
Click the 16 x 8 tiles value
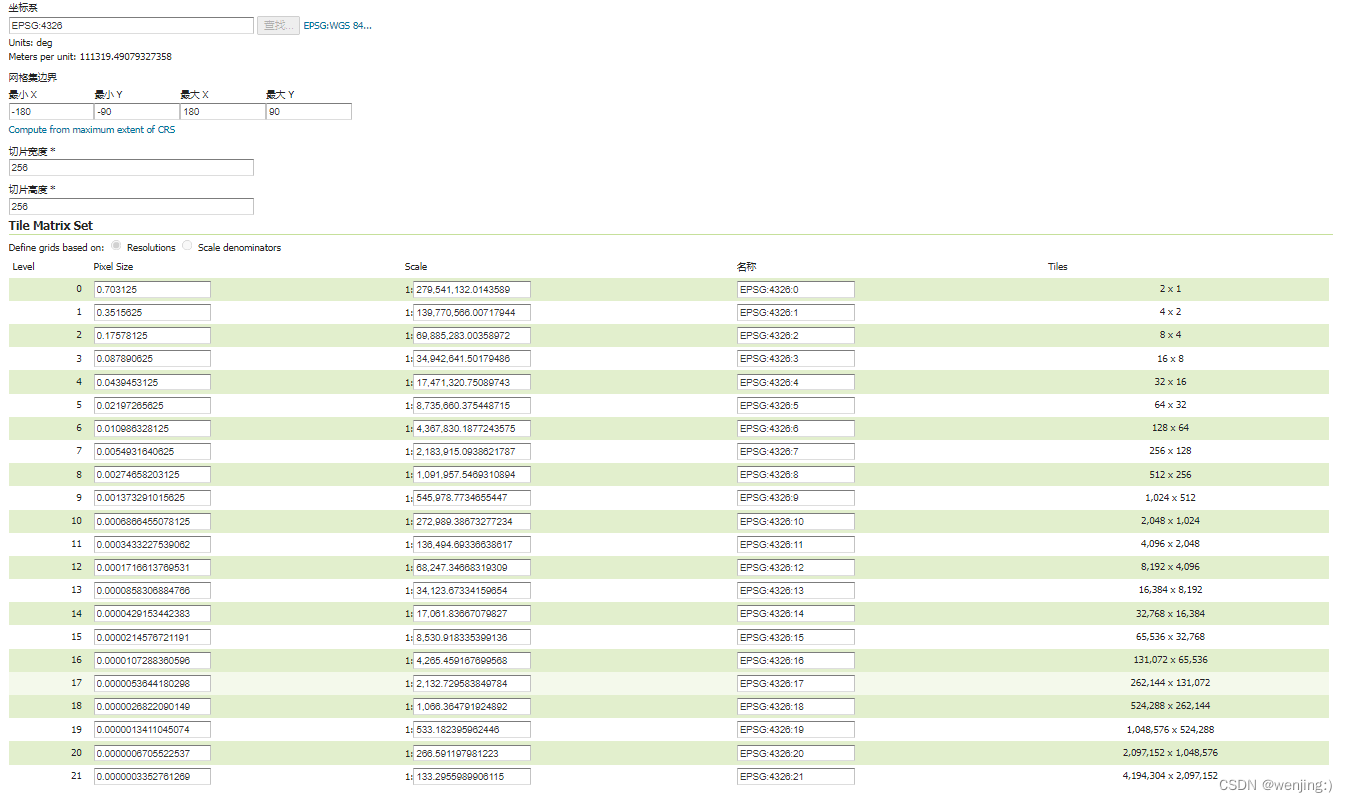coord(1170,358)
